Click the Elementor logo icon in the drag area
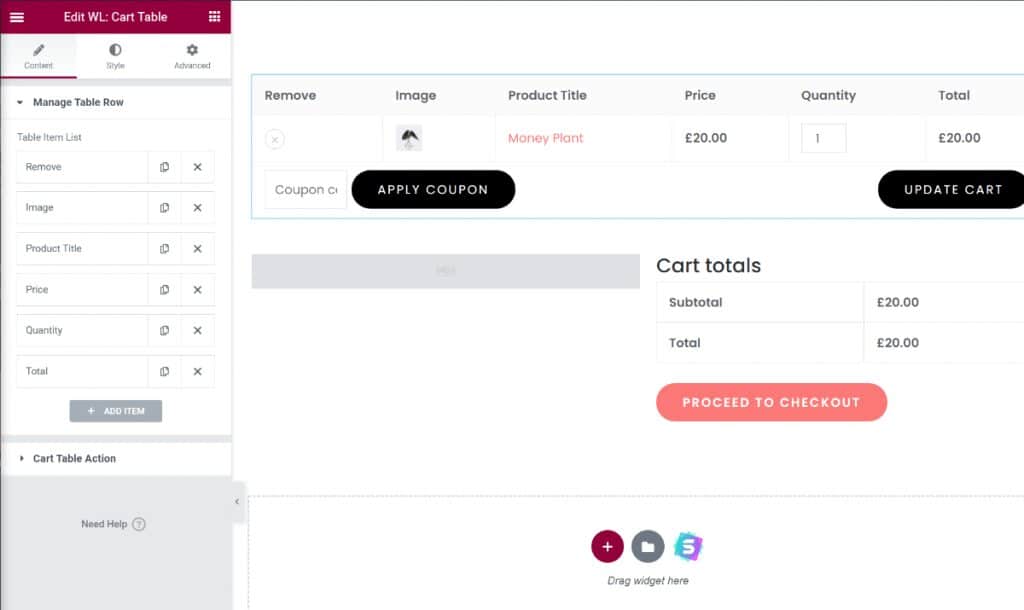 click(x=690, y=547)
